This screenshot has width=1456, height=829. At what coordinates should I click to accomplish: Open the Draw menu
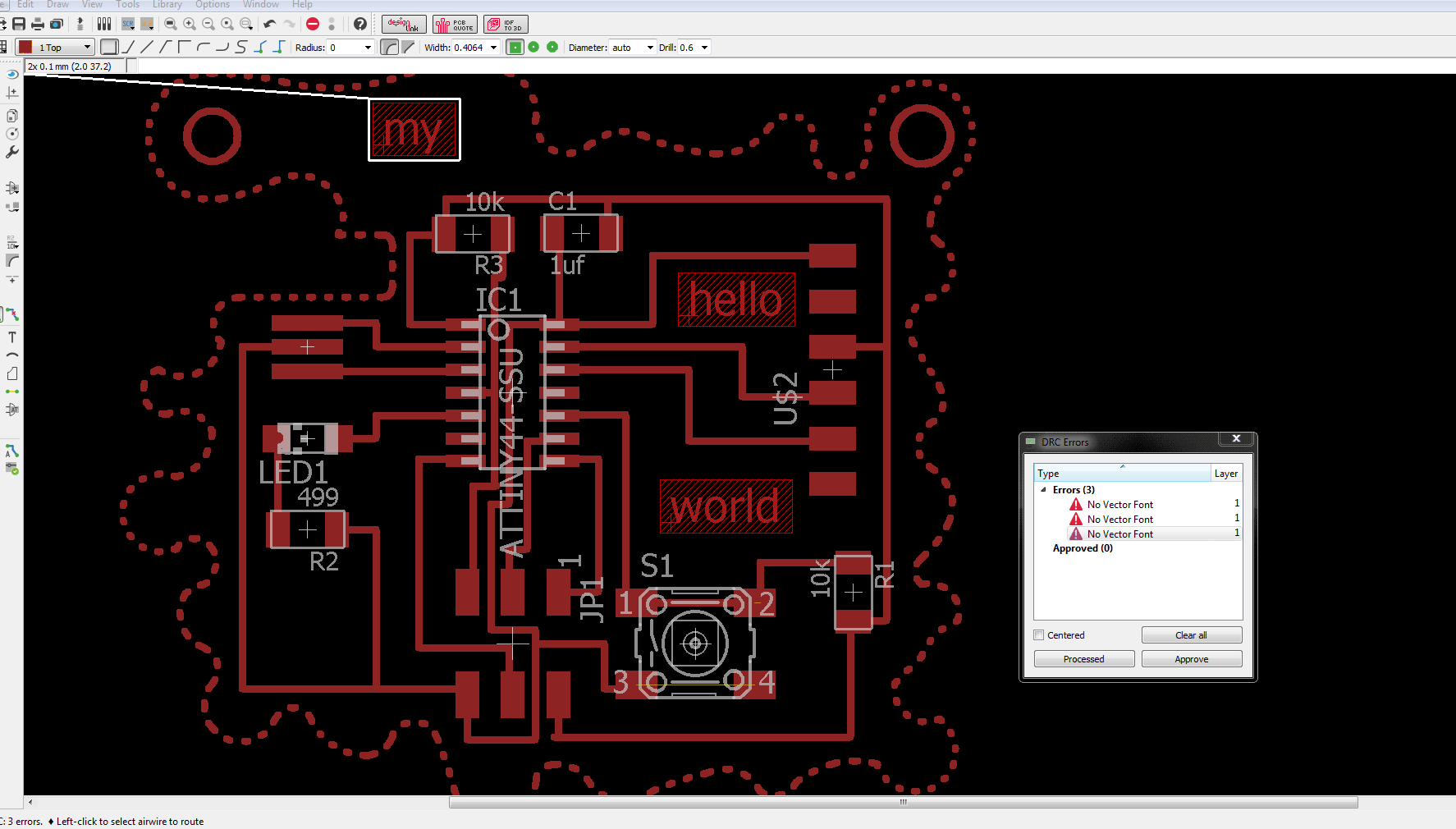click(x=57, y=5)
